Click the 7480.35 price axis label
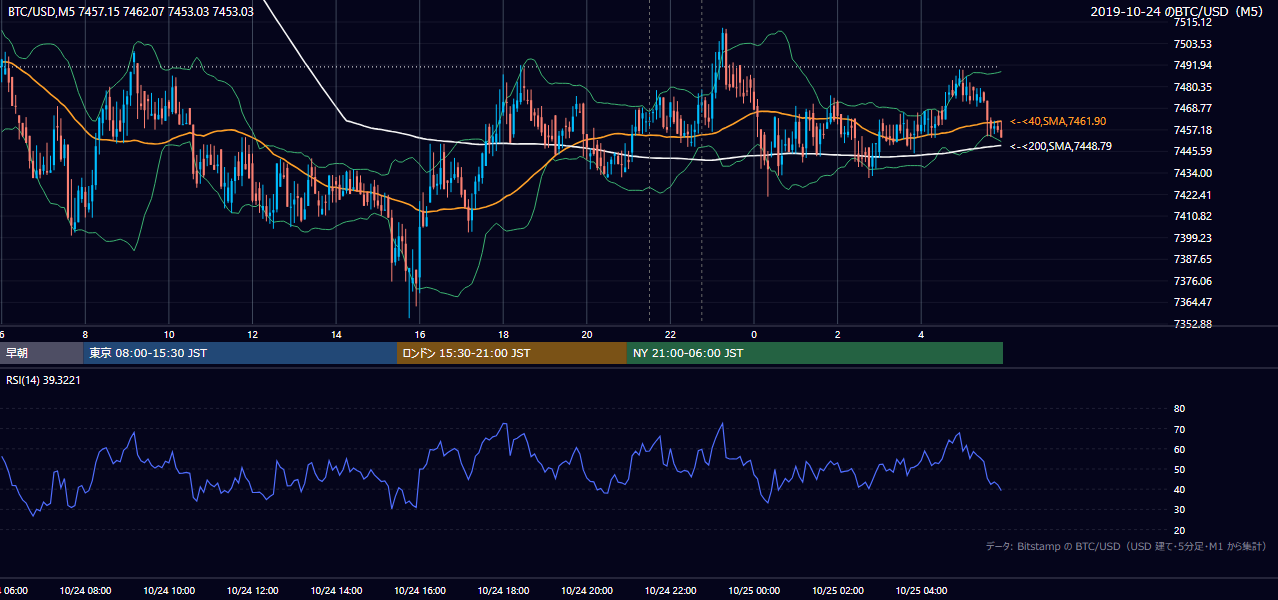Screen dimensions: 1278x600 coord(1193,87)
